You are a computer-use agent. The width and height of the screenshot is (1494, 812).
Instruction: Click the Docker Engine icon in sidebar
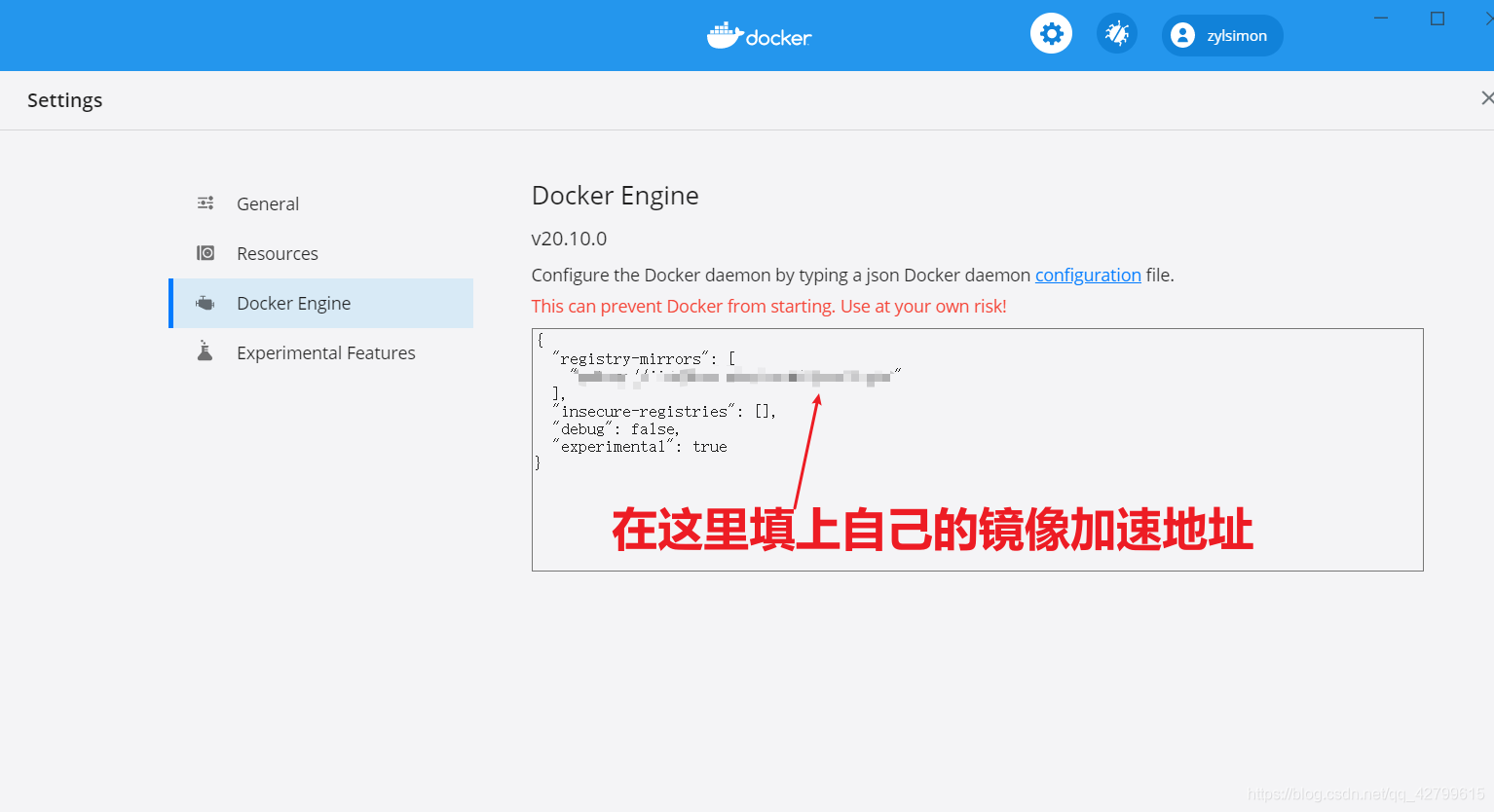[205, 303]
